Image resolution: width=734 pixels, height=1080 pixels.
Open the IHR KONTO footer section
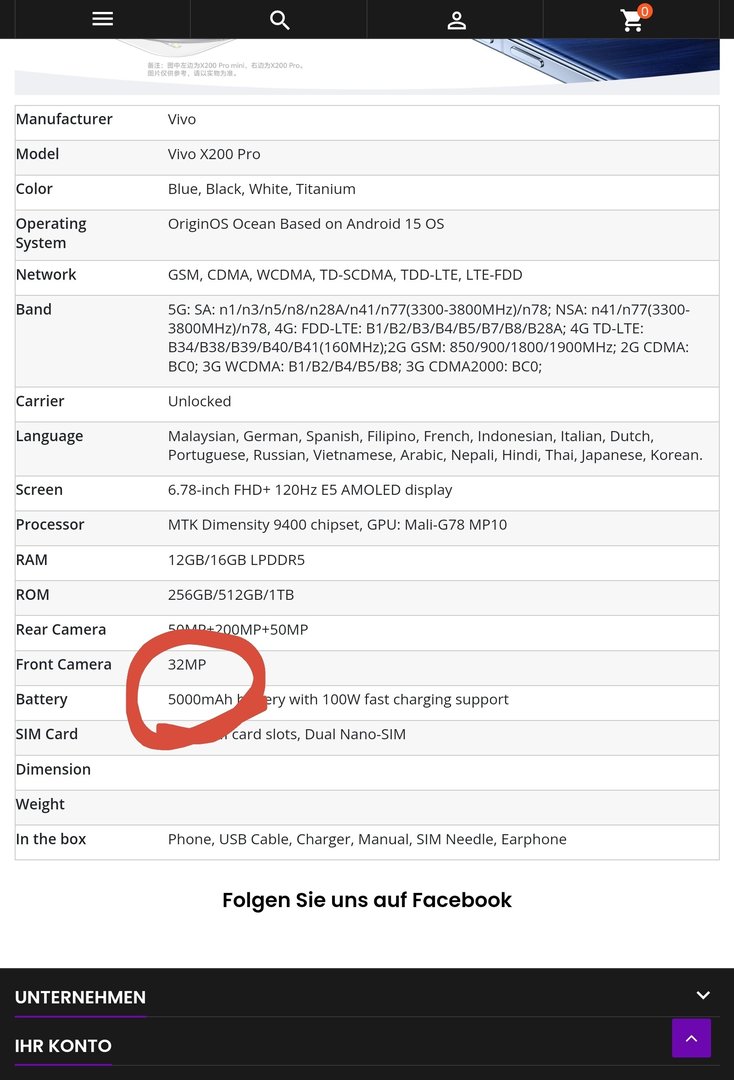coord(63,1046)
